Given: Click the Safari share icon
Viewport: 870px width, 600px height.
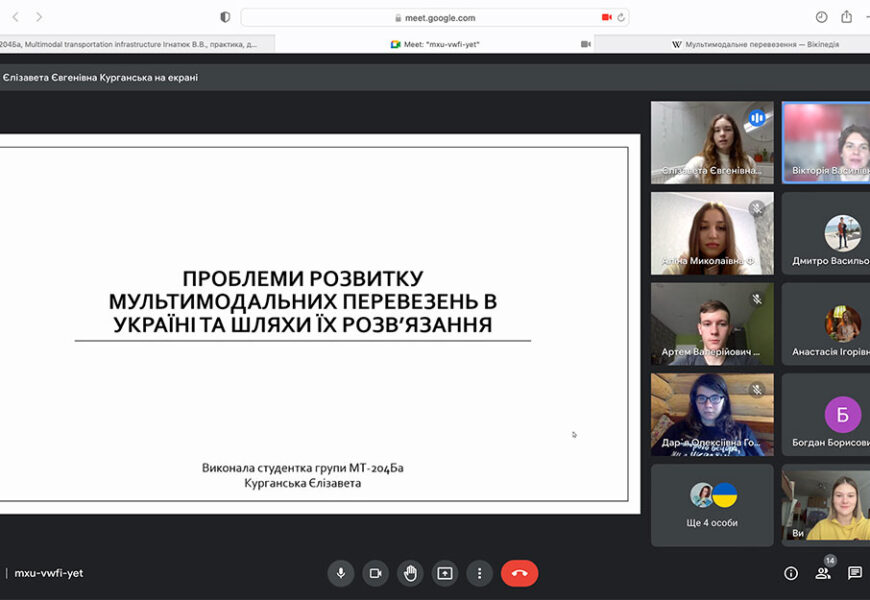Looking at the screenshot, I should (x=847, y=17).
